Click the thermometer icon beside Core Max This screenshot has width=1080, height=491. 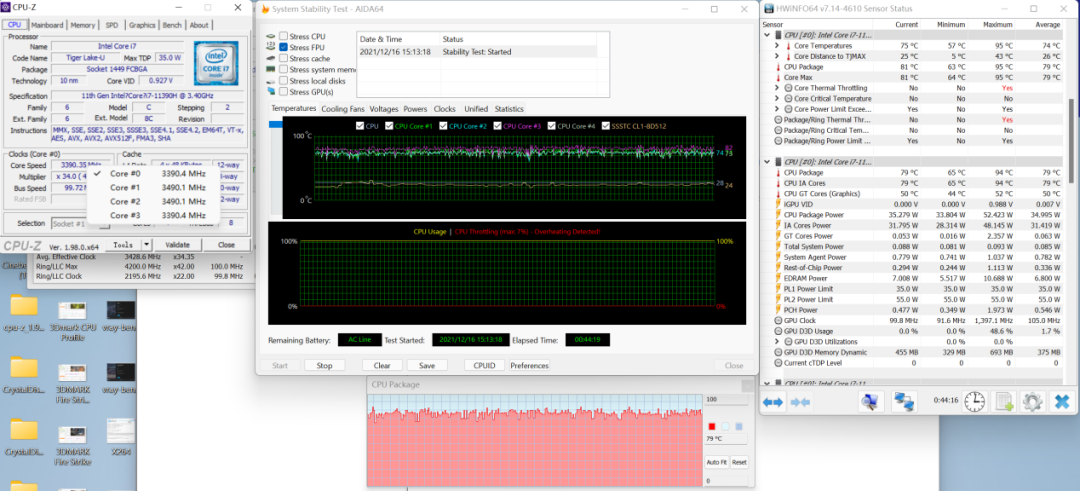click(x=779, y=77)
